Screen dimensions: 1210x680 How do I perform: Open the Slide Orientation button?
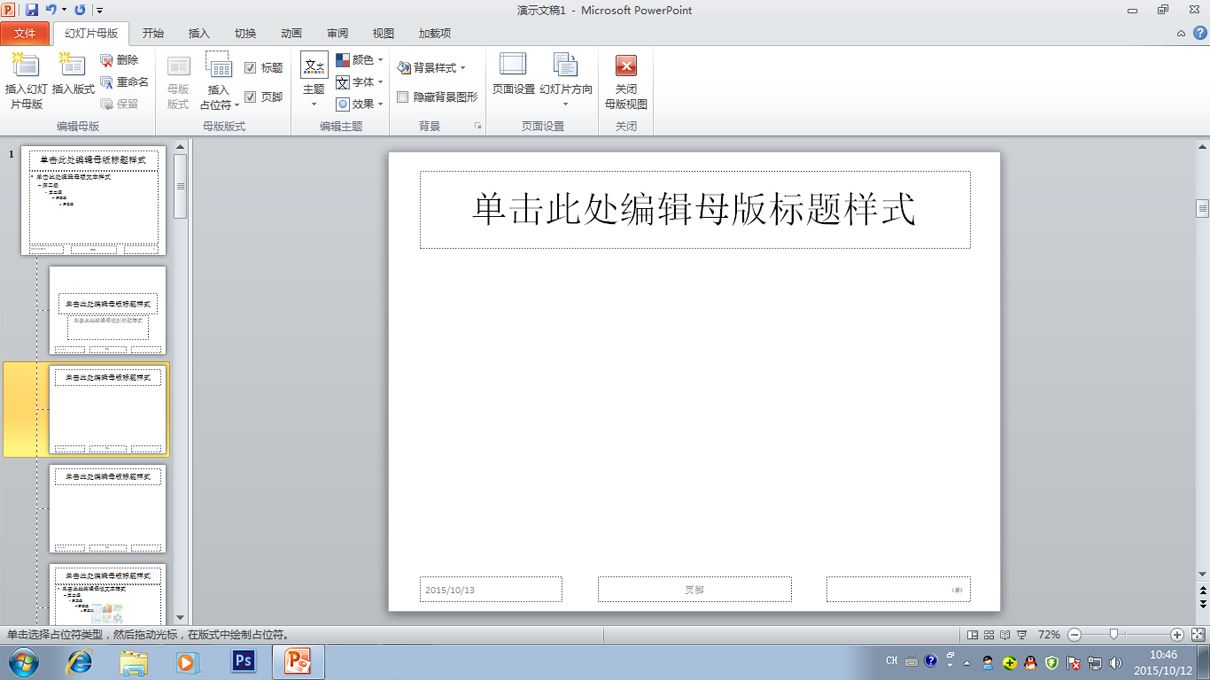566,80
